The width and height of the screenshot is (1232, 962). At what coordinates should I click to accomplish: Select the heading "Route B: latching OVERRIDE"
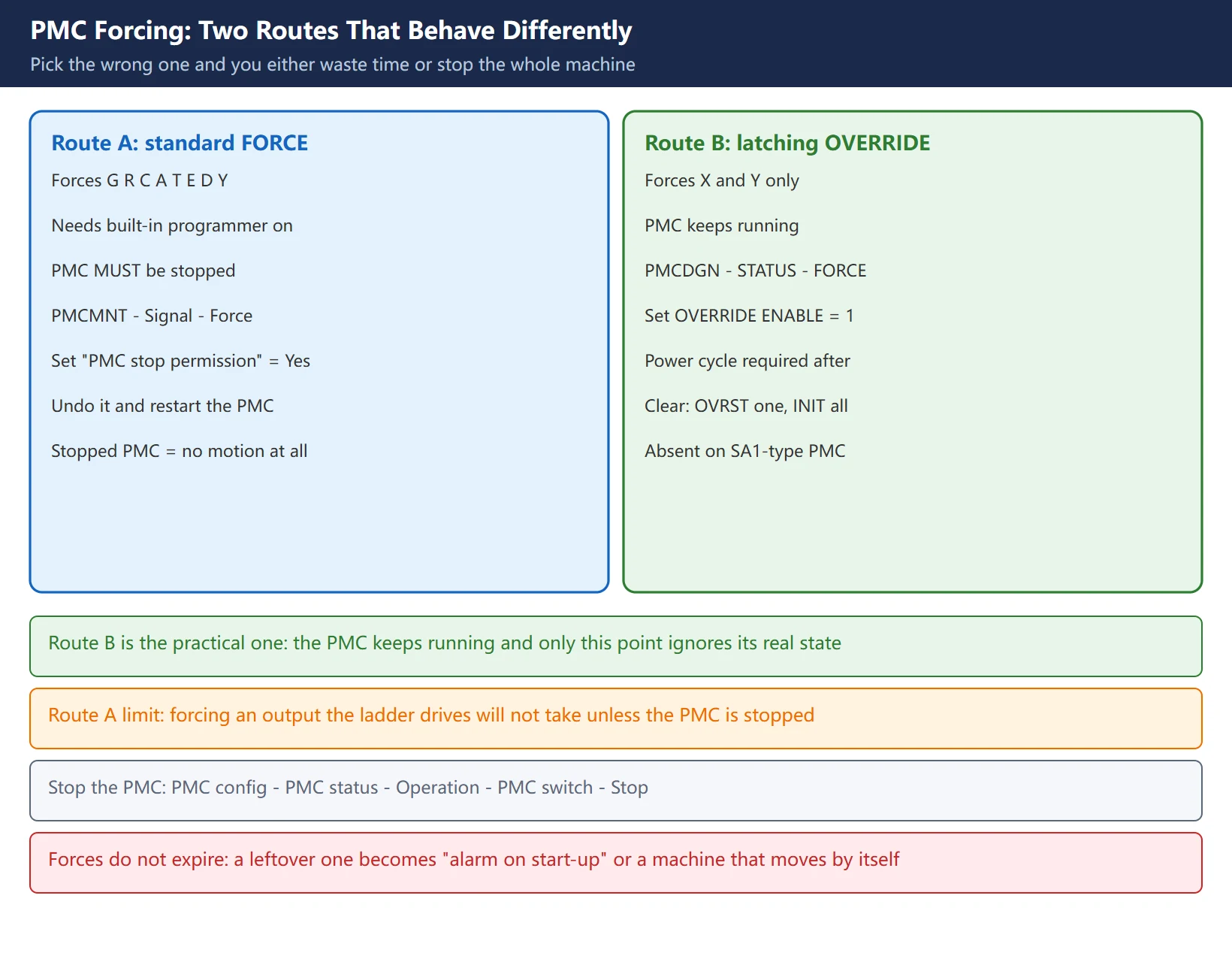click(787, 143)
